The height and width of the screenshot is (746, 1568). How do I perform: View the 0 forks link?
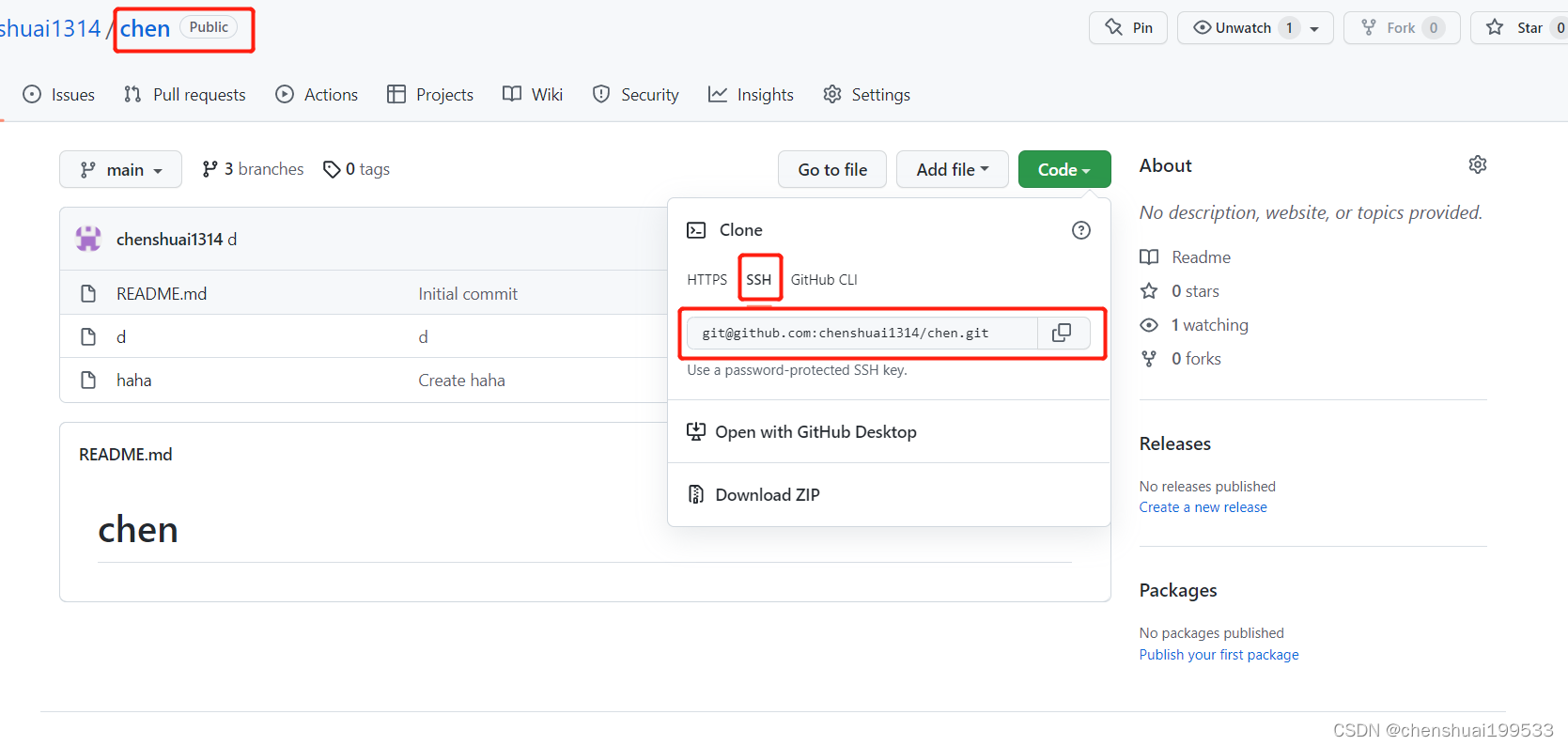point(1196,359)
